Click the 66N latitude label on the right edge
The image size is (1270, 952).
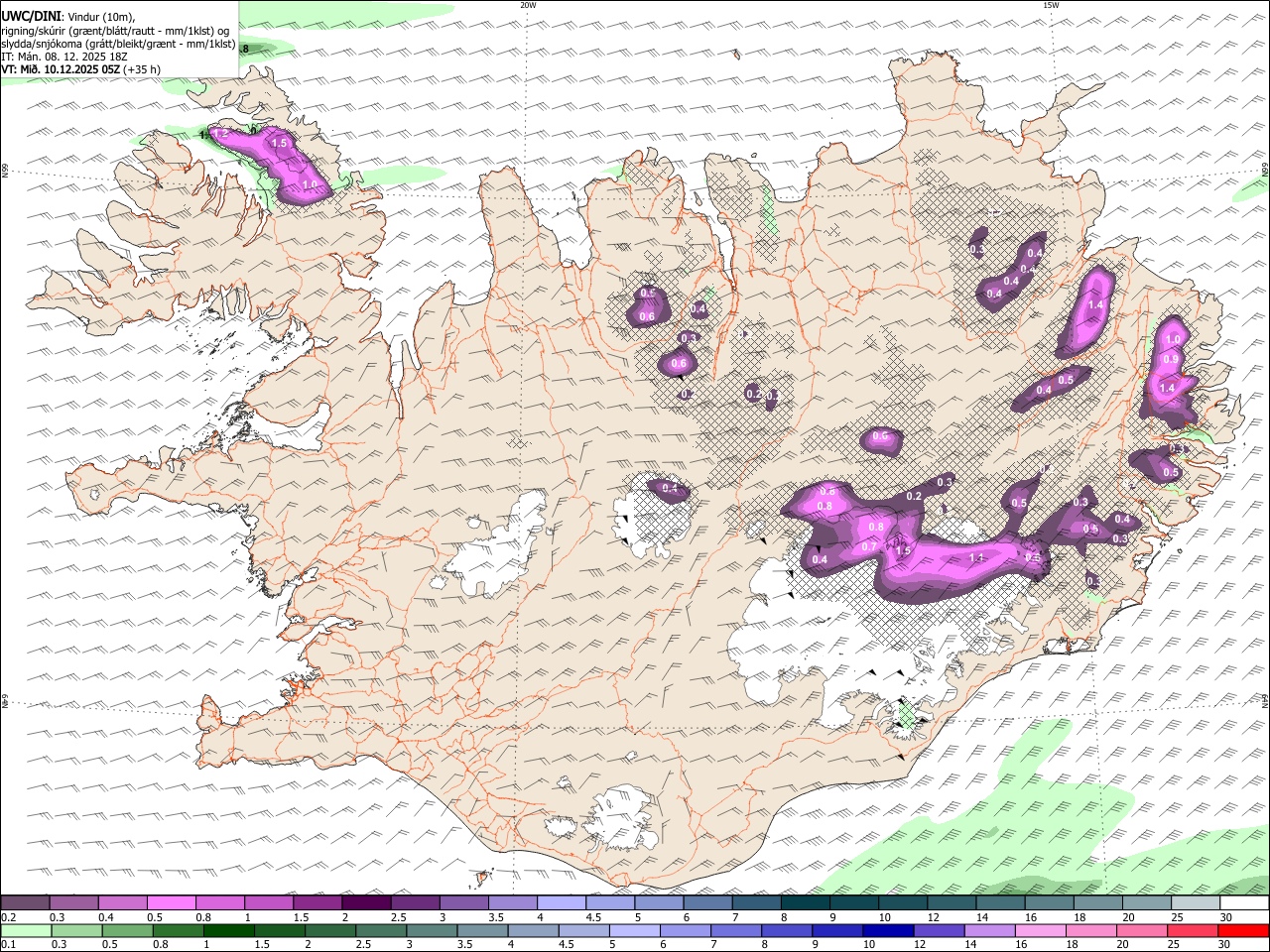coord(1265,170)
